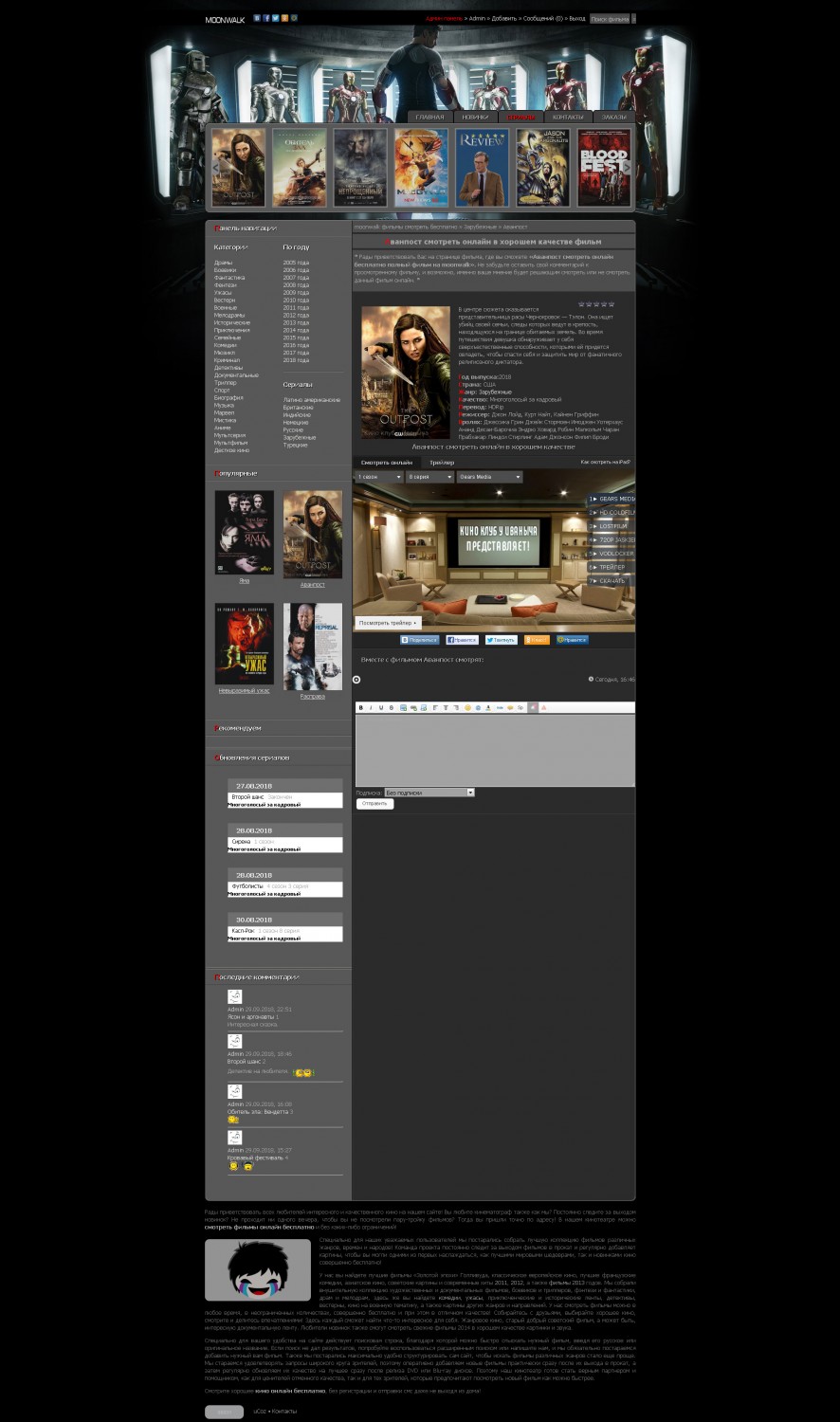
Task: Open the НОВИНКИ menu tab
Action: coord(475,117)
